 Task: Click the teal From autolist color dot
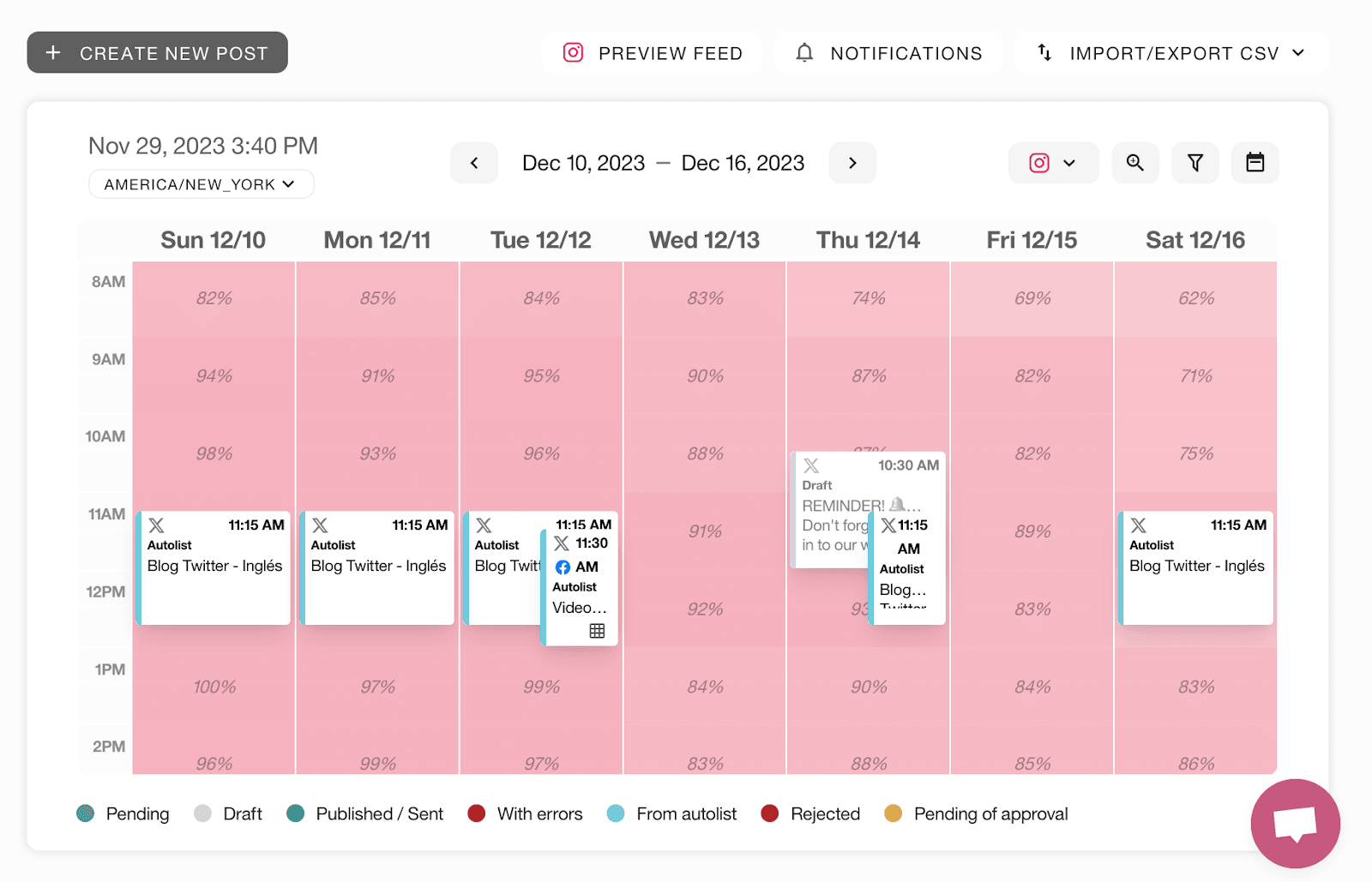pyautogui.click(x=615, y=813)
